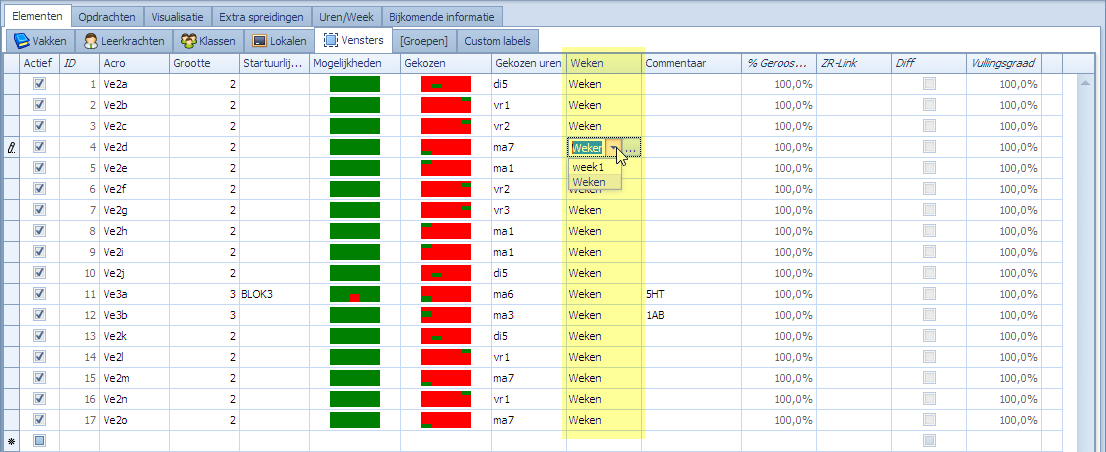Screen dimensions: 1106x452
Task: Open the Leerkrachten tab with person icon
Action: pos(124,41)
